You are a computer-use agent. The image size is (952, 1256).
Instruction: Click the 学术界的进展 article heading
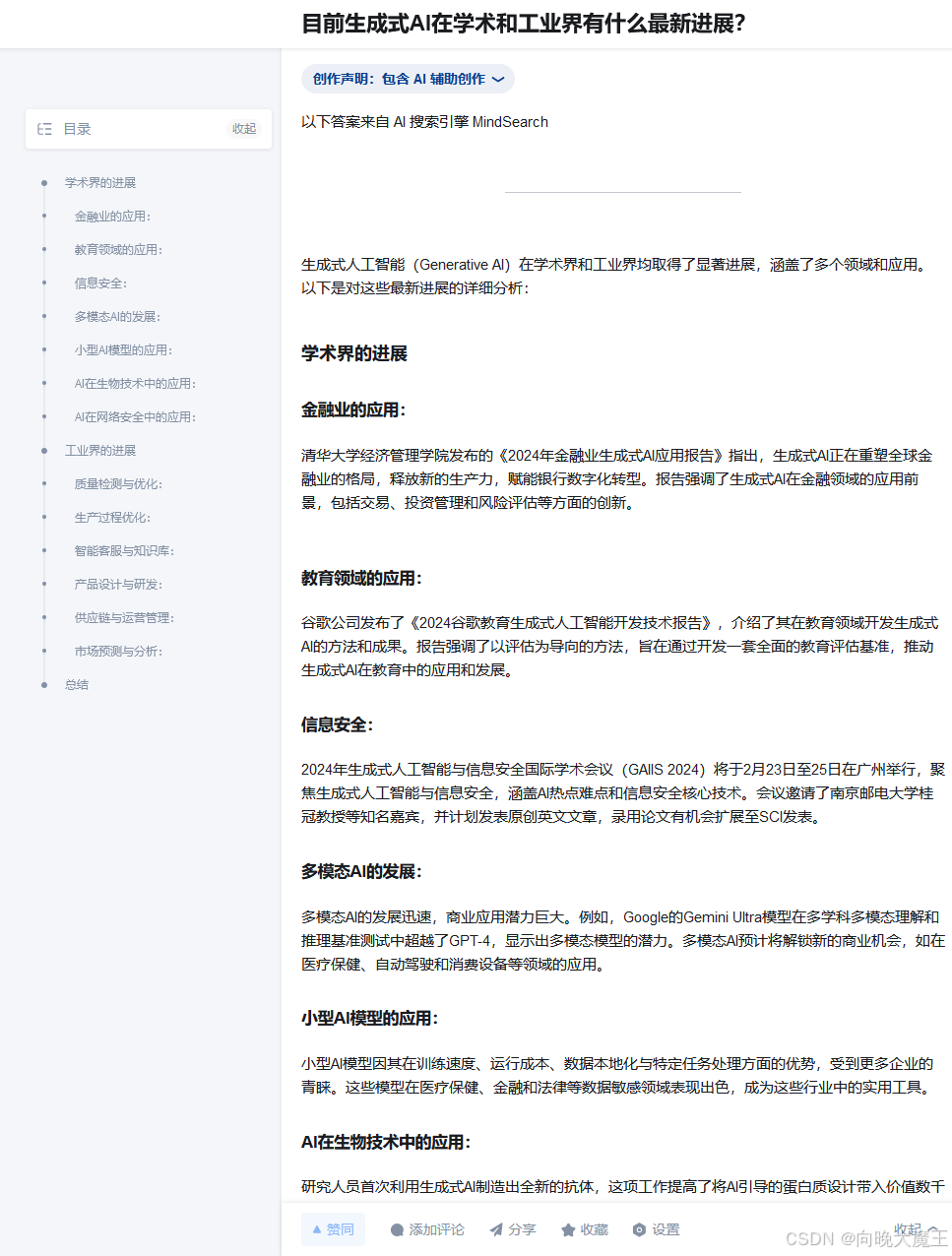[x=354, y=353]
